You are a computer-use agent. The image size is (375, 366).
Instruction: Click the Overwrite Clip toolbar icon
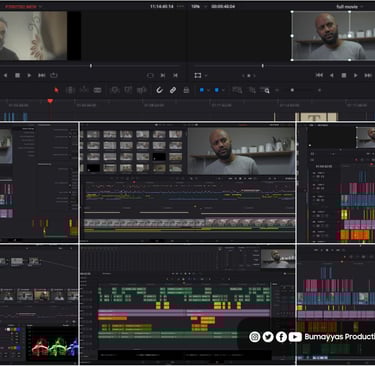(x=128, y=90)
